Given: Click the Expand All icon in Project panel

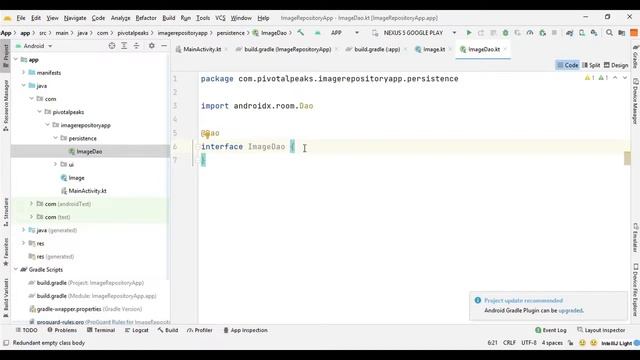Looking at the screenshot, I should 124,46.
